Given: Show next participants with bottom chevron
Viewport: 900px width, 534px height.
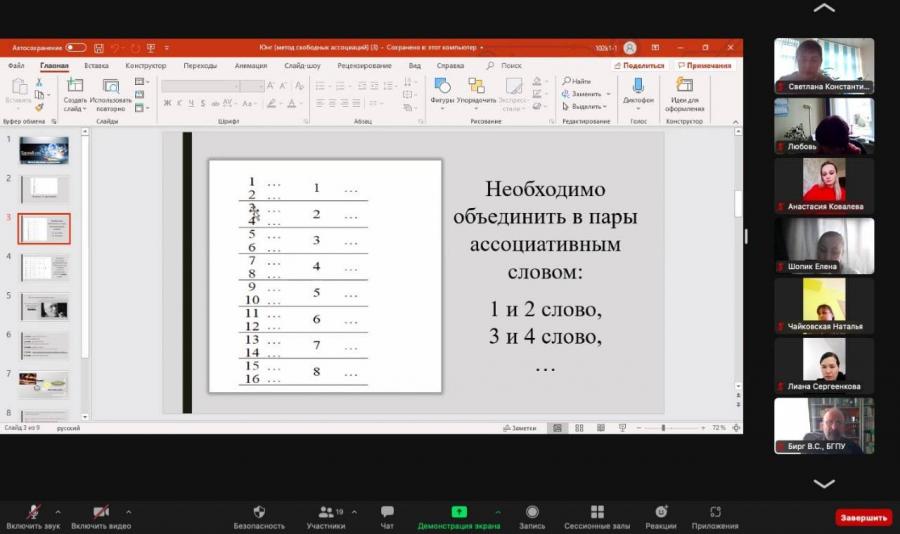Looking at the screenshot, I should [x=824, y=483].
